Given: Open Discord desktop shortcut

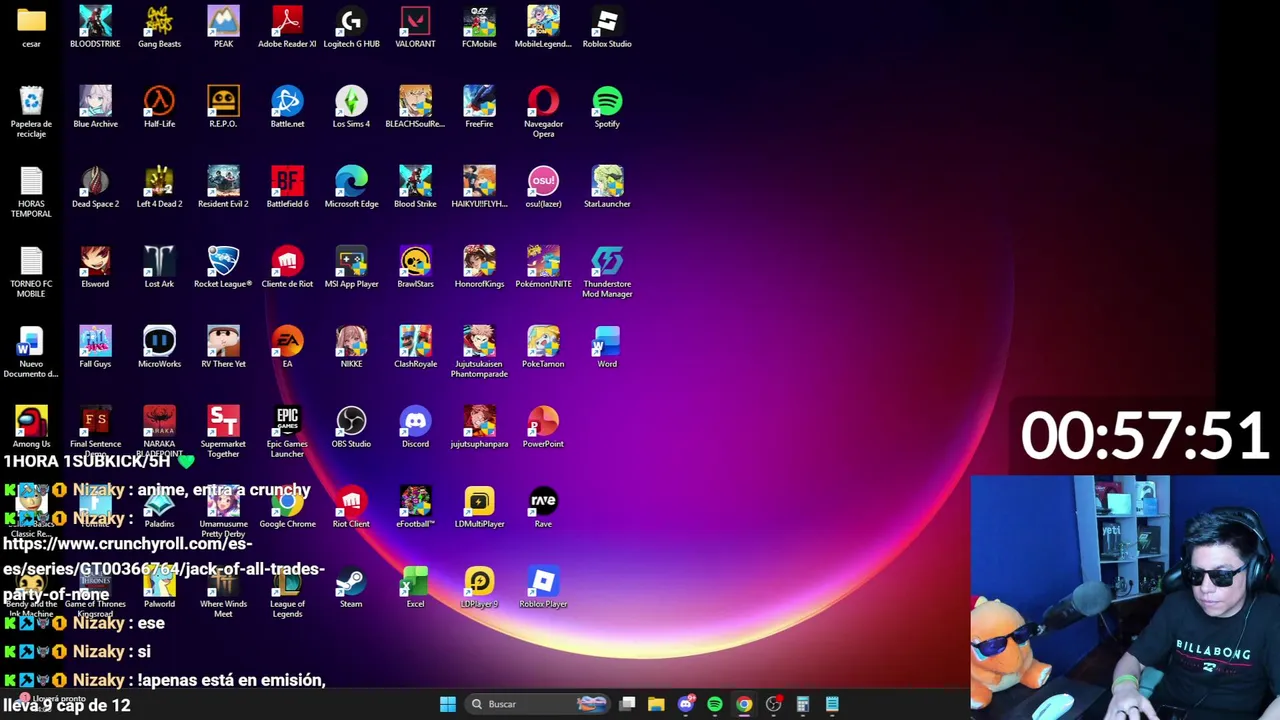Looking at the screenshot, I should pos(415,427).
